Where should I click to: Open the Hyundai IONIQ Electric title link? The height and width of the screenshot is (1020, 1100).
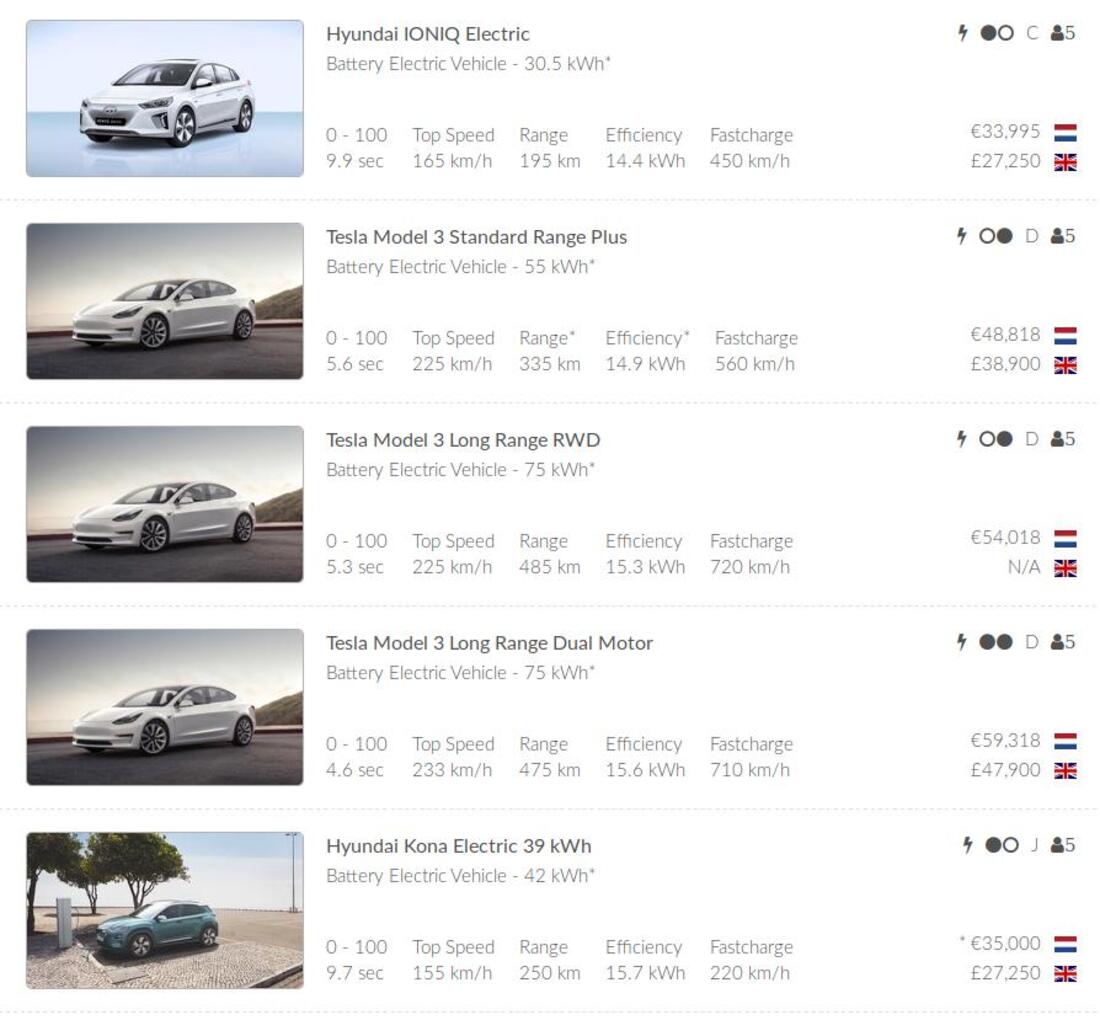coord(427,34)
